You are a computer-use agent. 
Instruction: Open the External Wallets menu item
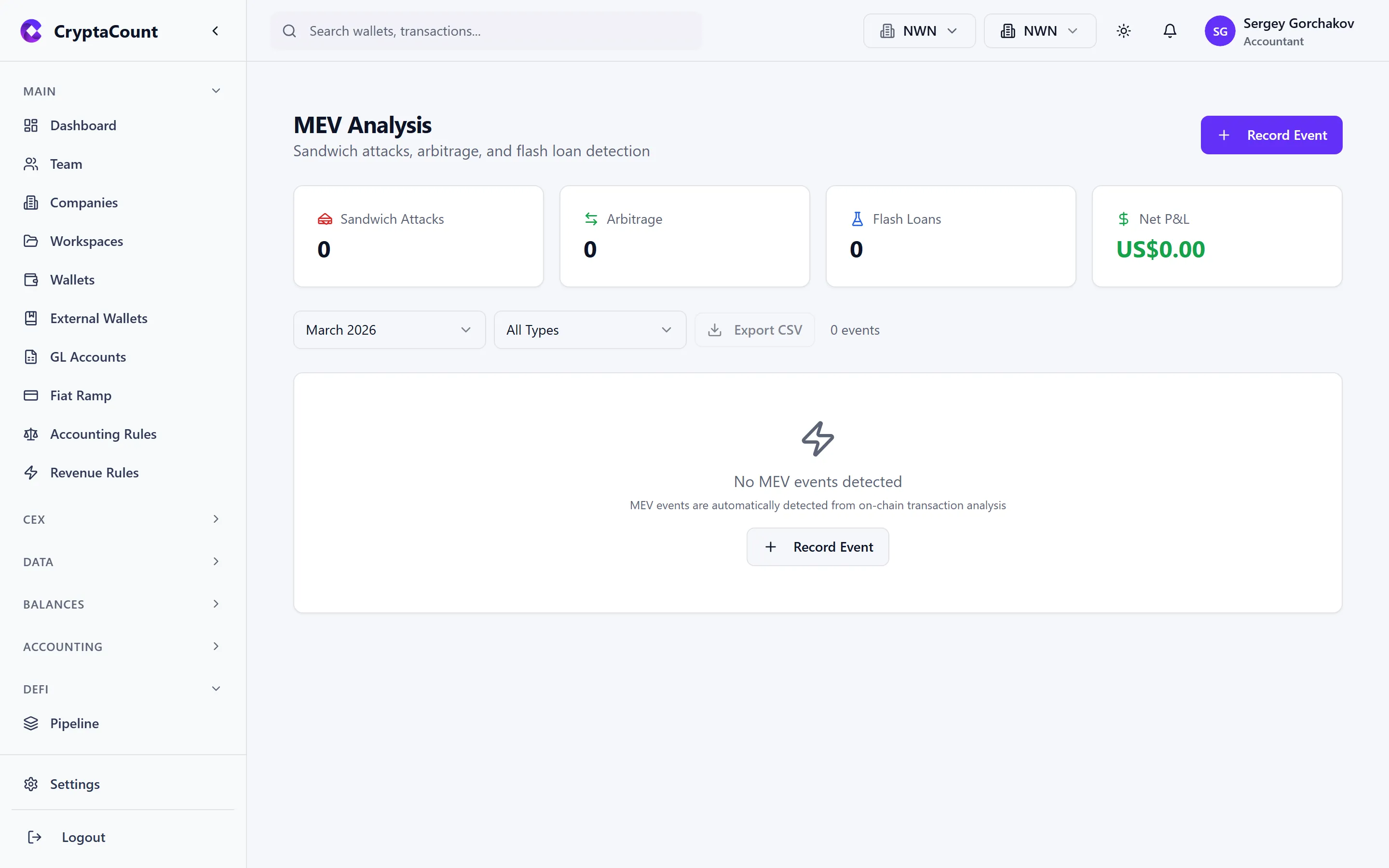pyautogui.click(x=99, y=319)
